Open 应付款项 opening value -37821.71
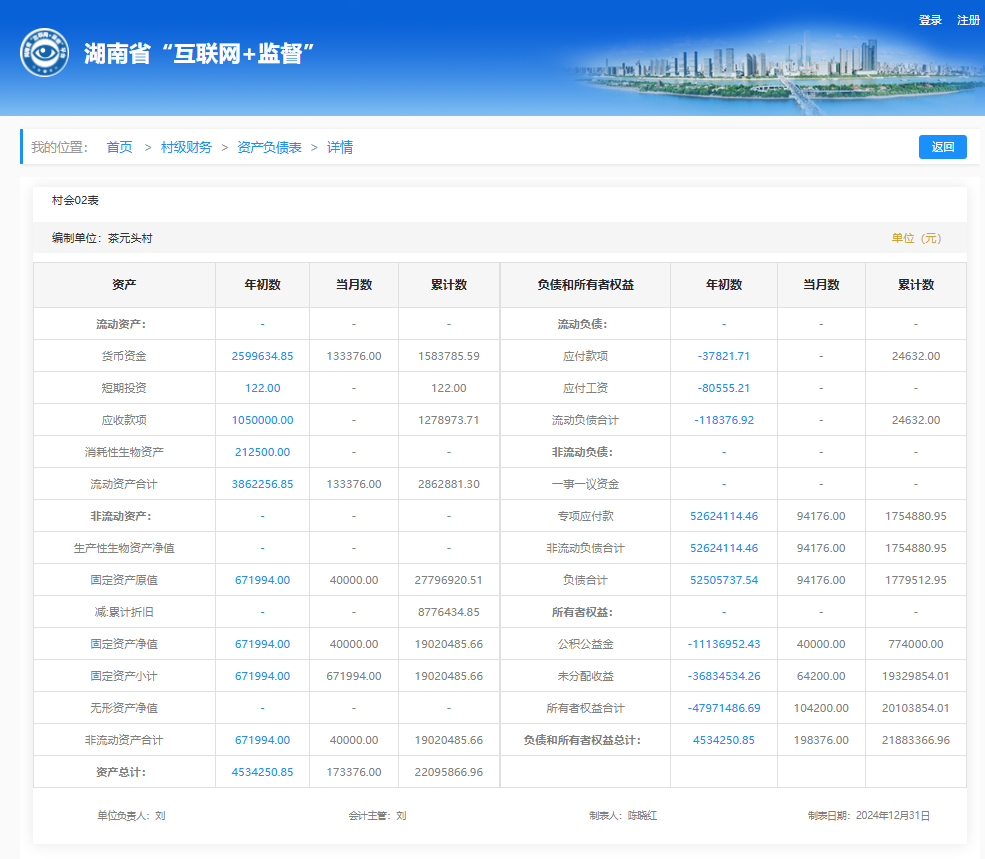The image size is (985, 859). [724, 356]
